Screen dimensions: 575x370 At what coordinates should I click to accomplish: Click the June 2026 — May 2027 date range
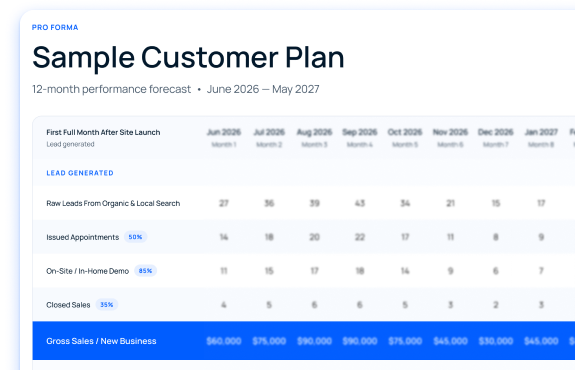(x=263, y=89)
